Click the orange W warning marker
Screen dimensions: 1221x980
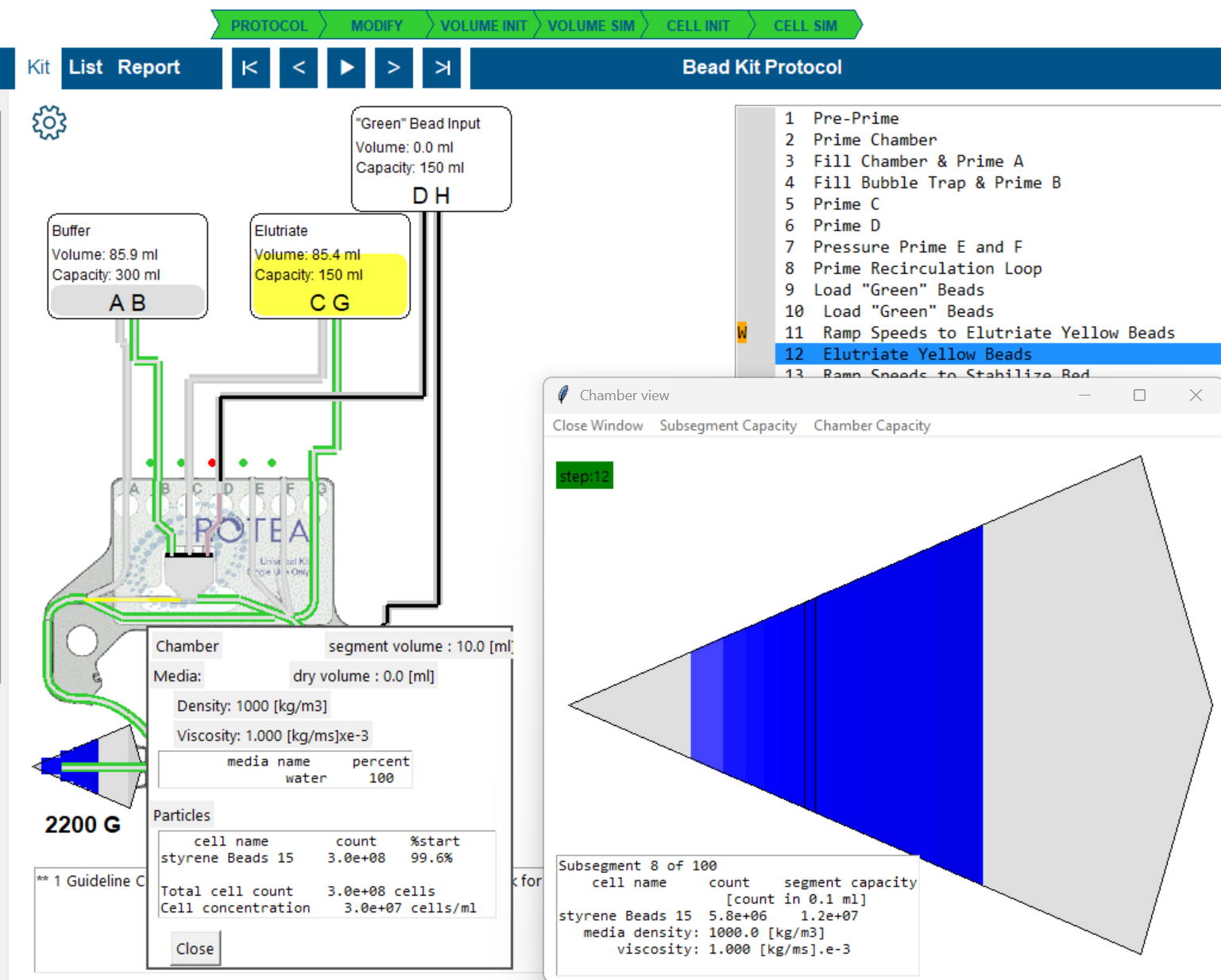click(x=741, y=333)
